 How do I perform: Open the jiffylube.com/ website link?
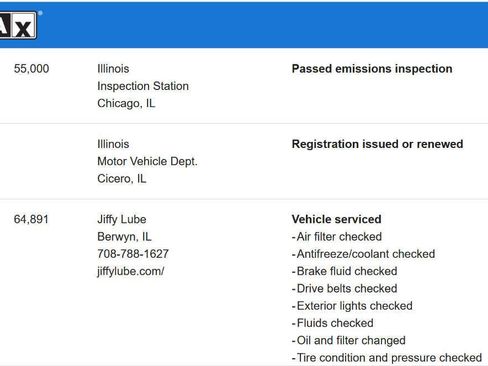(x=131, y=271)
